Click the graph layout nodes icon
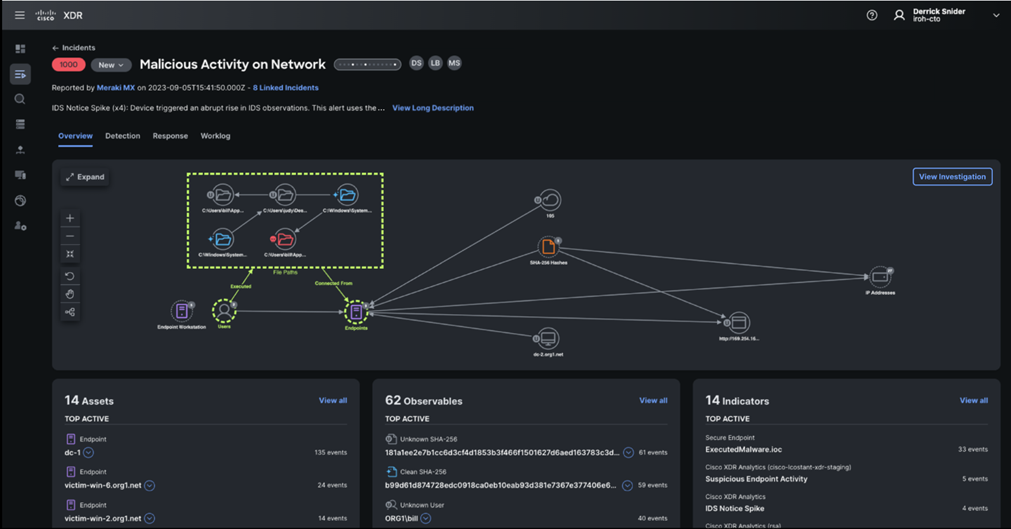 coord(70,312)
